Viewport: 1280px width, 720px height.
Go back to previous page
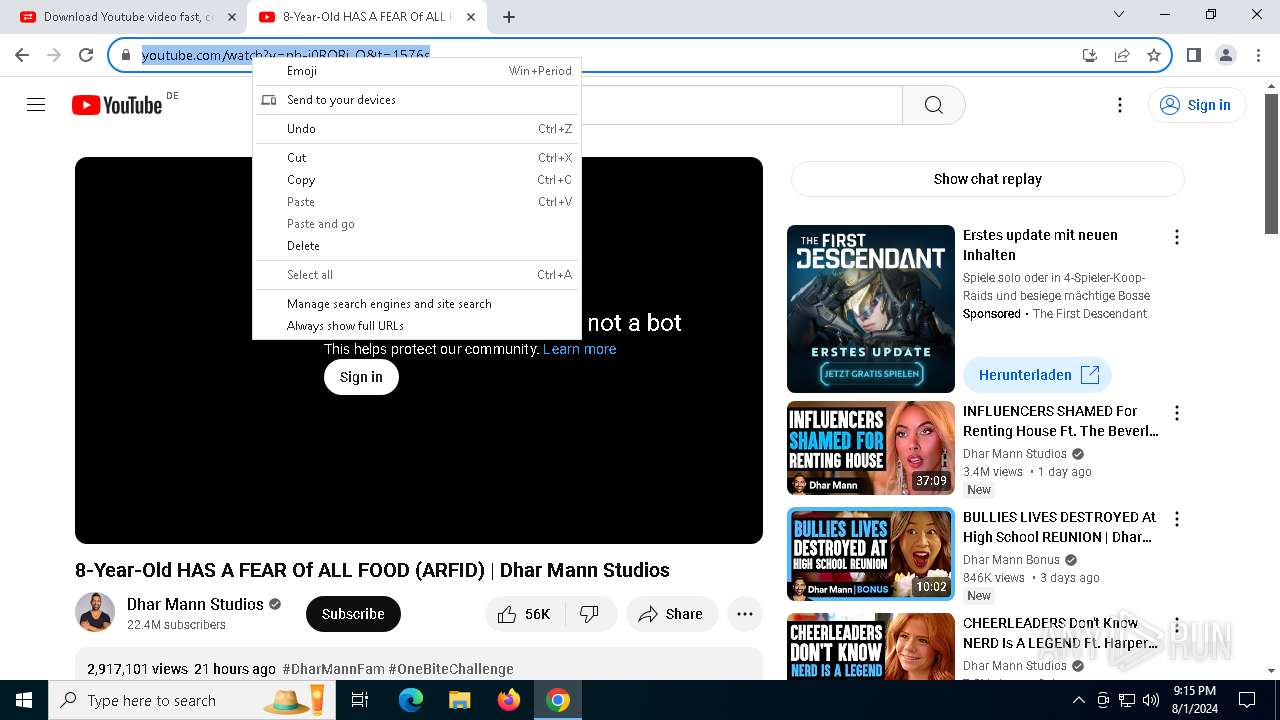(22, 55)
